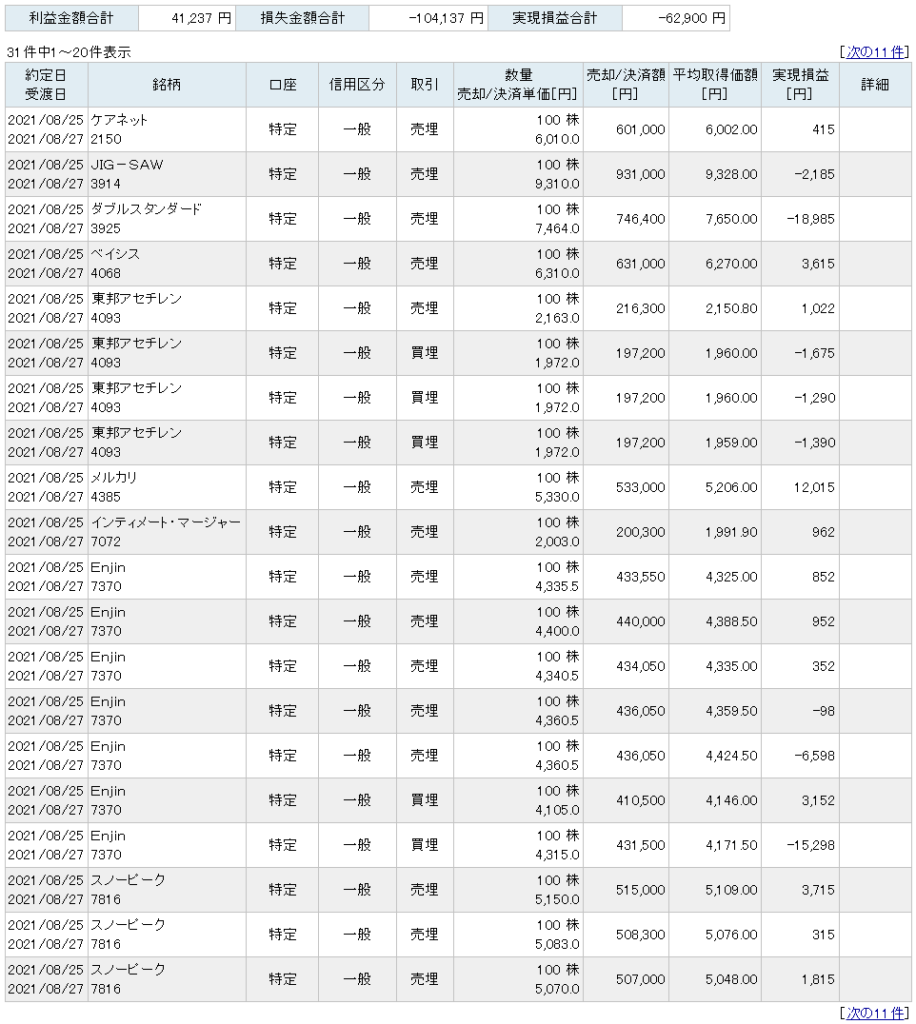
Task: Select sale amount 410,500 for Enjin
Action: point(640,801)
